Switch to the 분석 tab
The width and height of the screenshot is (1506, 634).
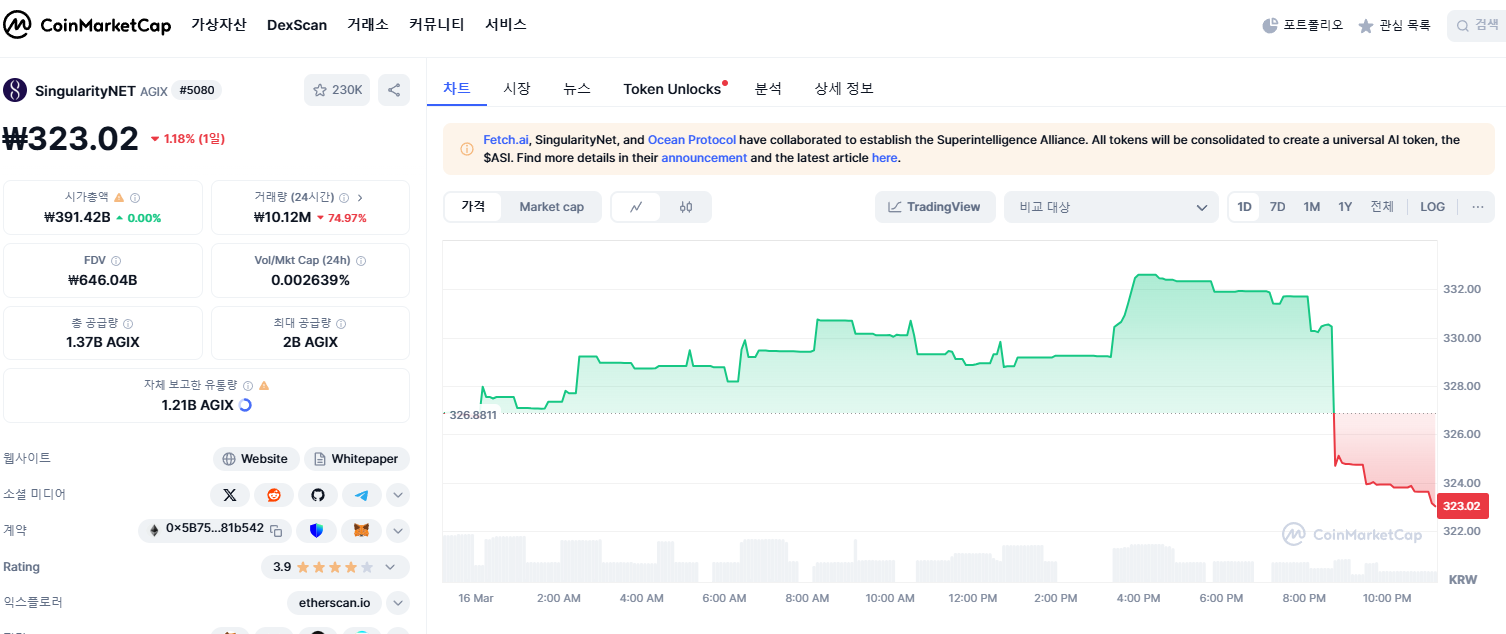[x=768, y=88]
